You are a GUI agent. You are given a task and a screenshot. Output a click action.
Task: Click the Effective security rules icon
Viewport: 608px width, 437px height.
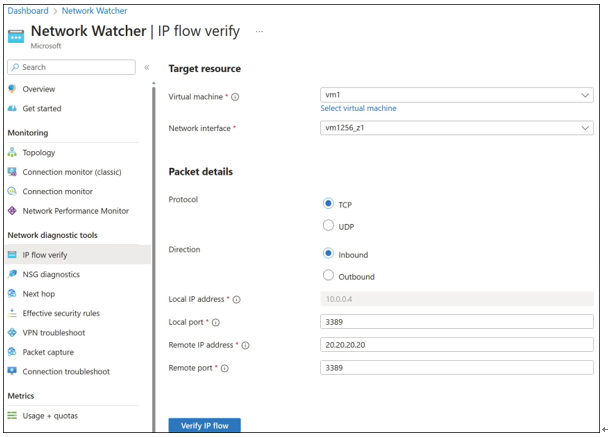[12, 313]
